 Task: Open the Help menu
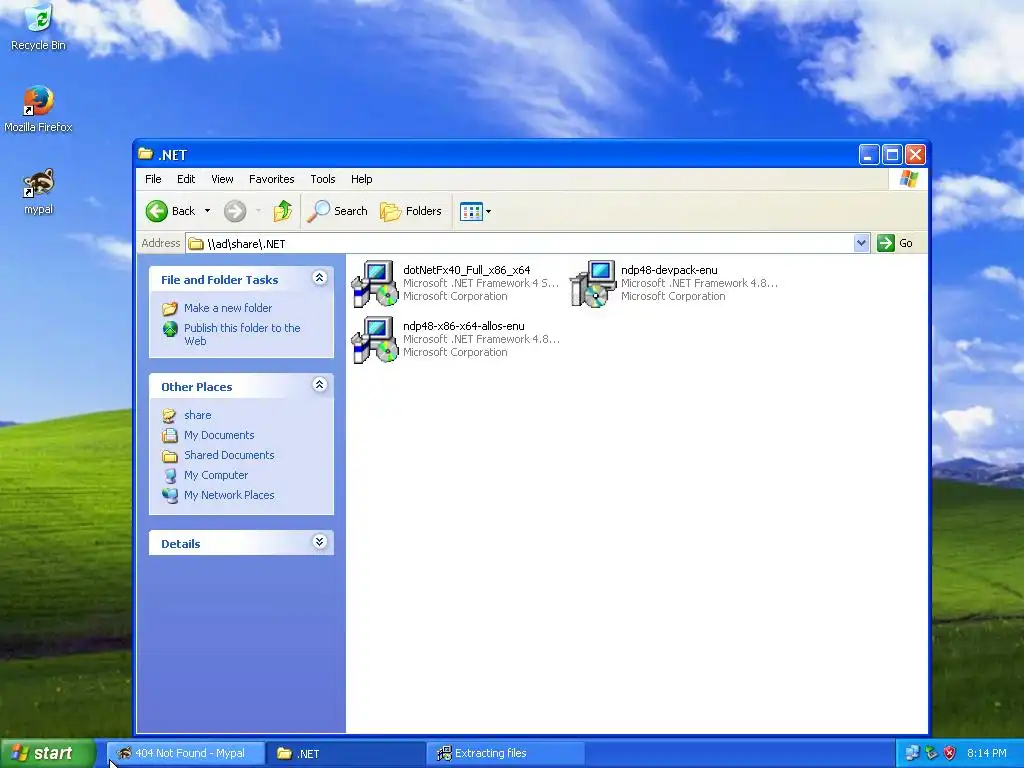(361, 179)
